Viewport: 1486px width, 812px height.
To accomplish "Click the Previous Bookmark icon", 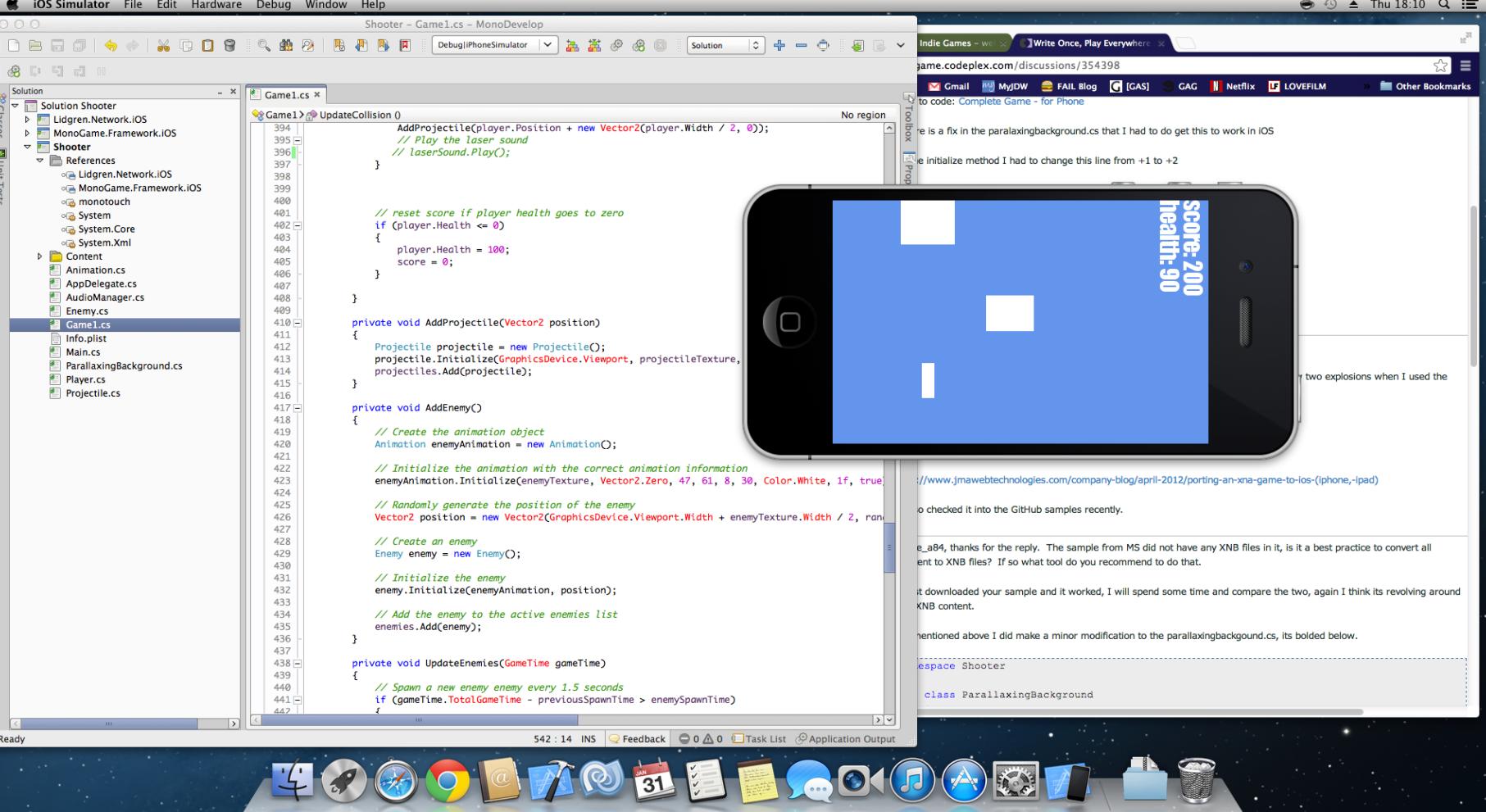I will click(361, 46).
